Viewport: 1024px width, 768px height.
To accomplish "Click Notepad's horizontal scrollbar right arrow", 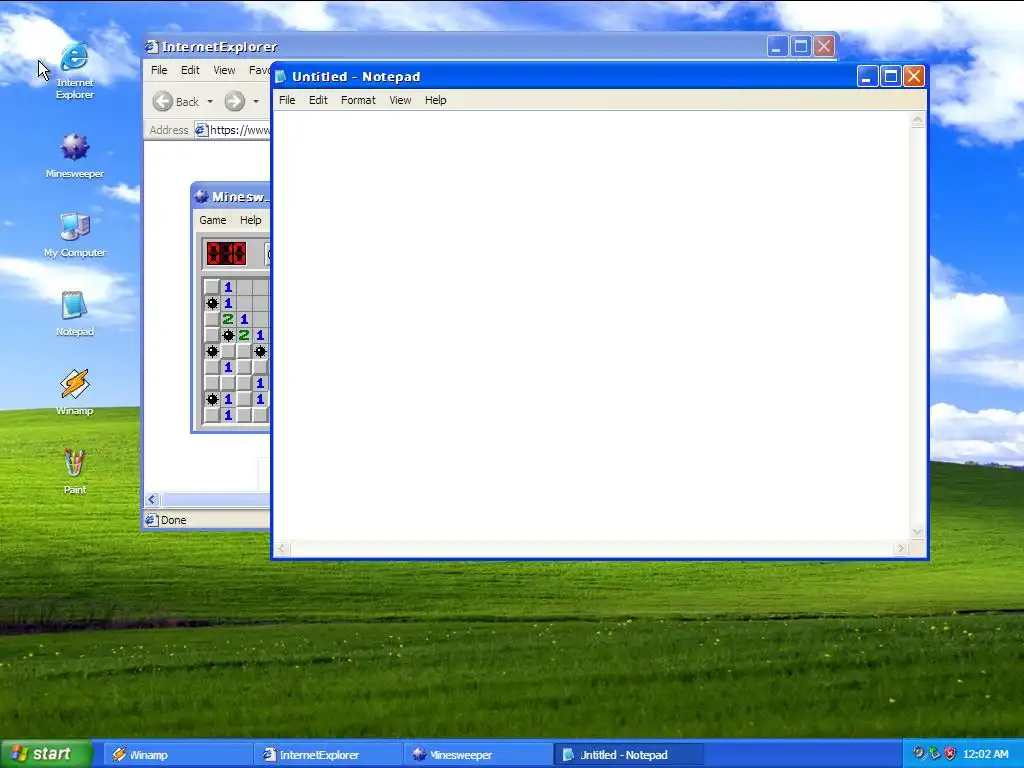I will pos(901,549).
